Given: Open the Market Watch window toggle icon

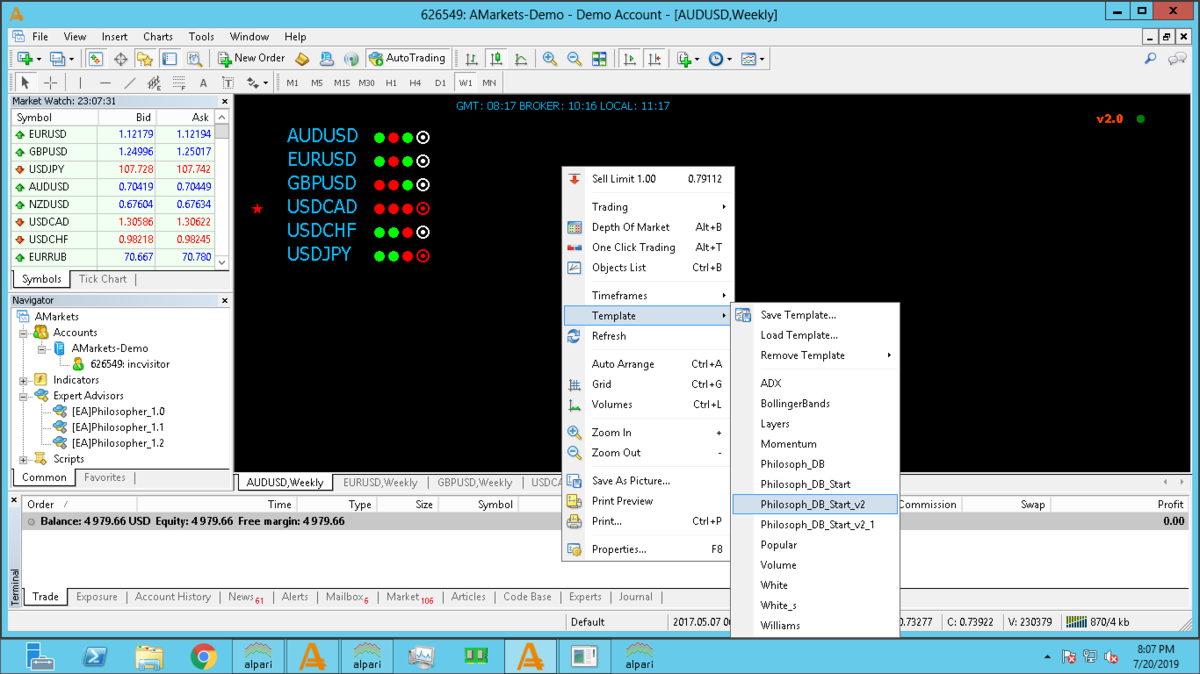Looking at the screenshot, I should click(96, 59).
